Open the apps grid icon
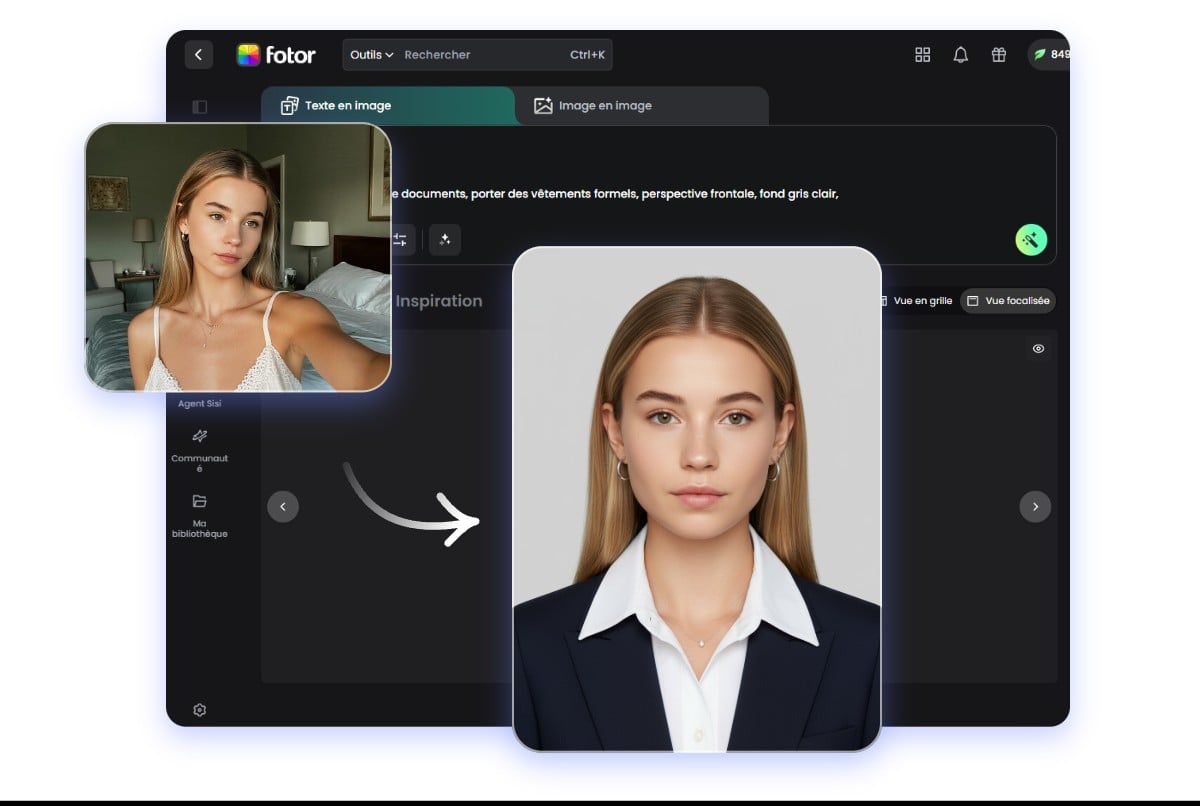Viewport: 1200px width, 806px height. tap(922, 55)
